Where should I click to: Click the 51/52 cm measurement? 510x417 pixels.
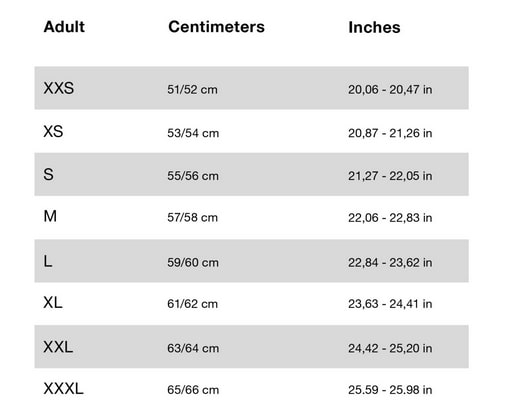point(192,89)
